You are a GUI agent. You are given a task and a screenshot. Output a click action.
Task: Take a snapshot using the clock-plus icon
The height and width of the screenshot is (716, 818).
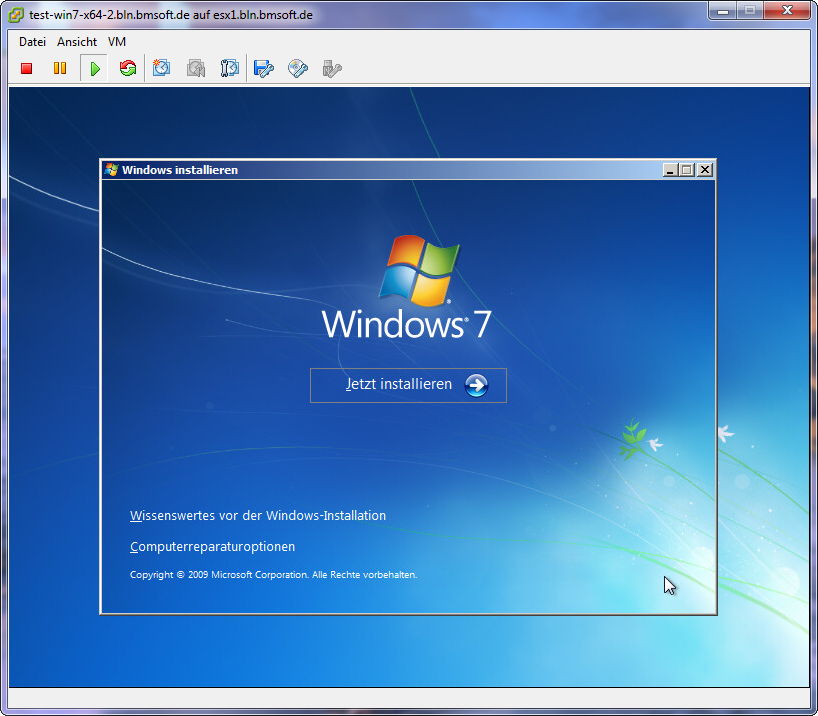tap(161, 68)
